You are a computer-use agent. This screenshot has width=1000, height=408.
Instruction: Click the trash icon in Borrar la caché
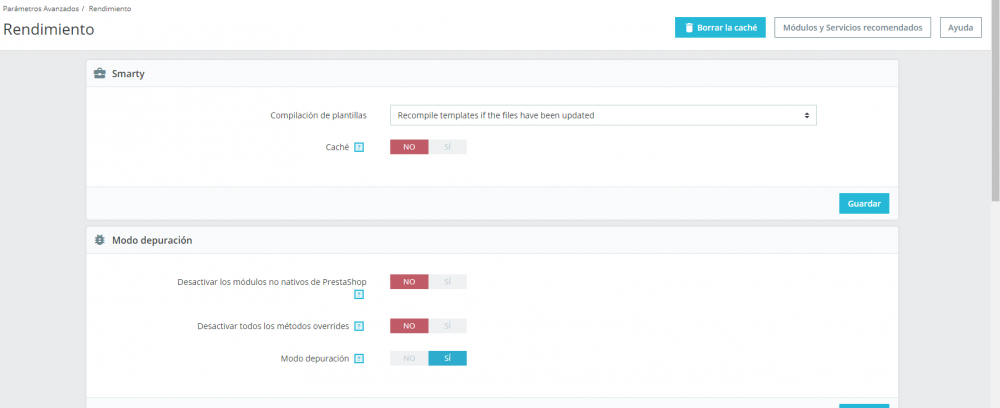click(x=689, y=27)
